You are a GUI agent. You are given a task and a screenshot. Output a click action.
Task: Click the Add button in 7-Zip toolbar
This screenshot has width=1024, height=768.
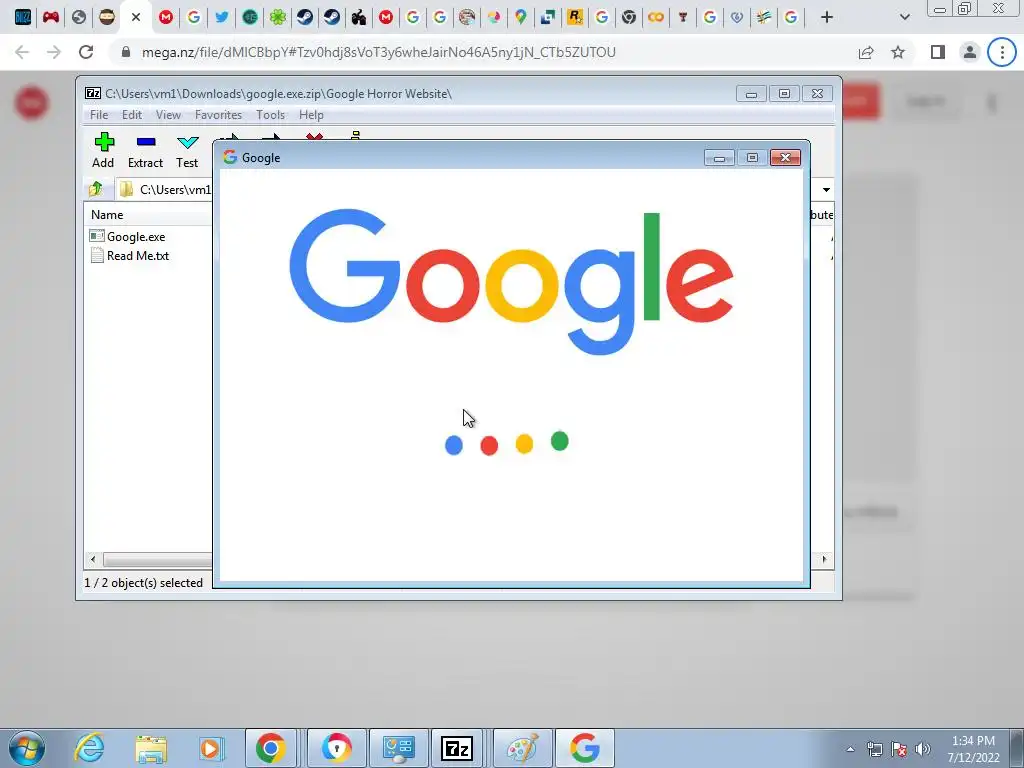pos(103,150)
